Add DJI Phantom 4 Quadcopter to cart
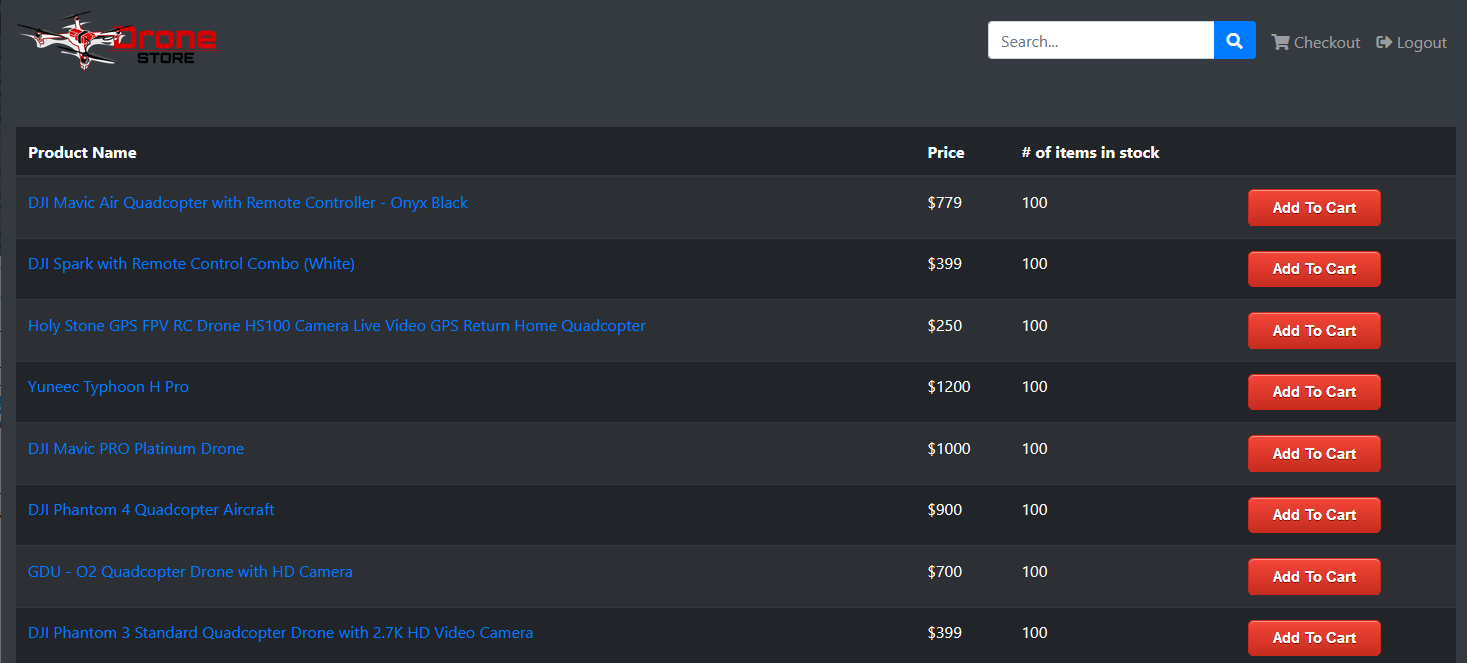 1314,515
